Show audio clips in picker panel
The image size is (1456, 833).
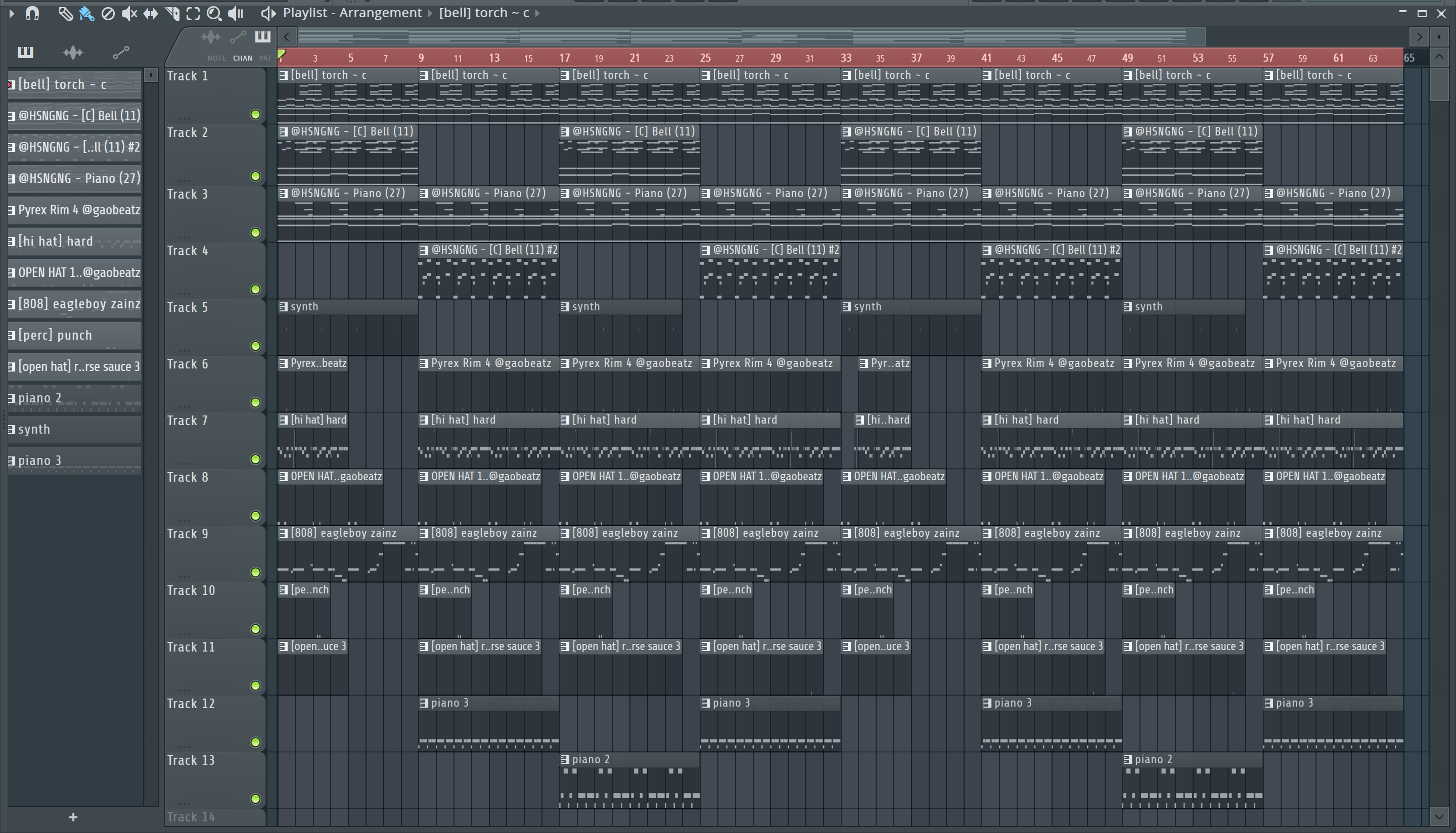[73, 53]
